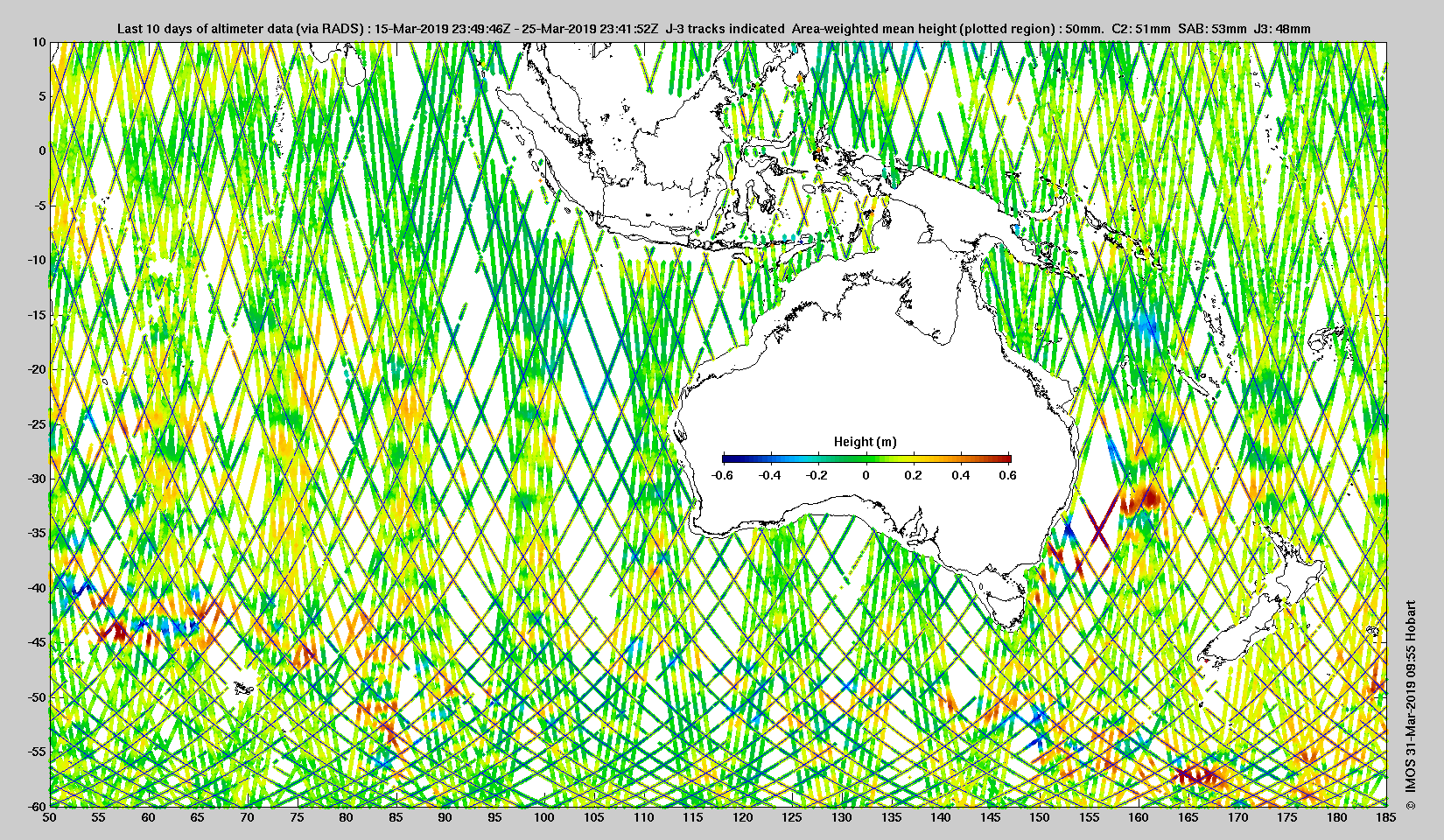Select the start timestamp "15-Mar-2019 23:49:46Z"

click(442, 29)
